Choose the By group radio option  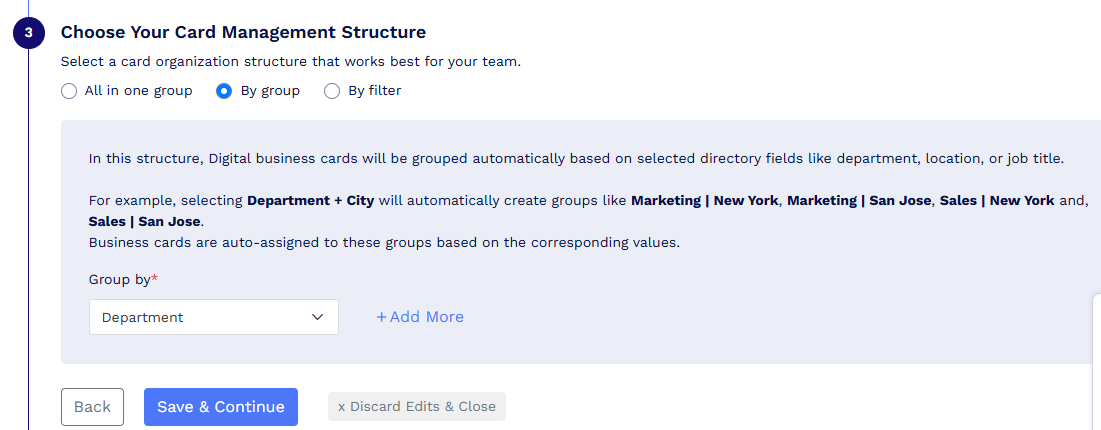224,91
